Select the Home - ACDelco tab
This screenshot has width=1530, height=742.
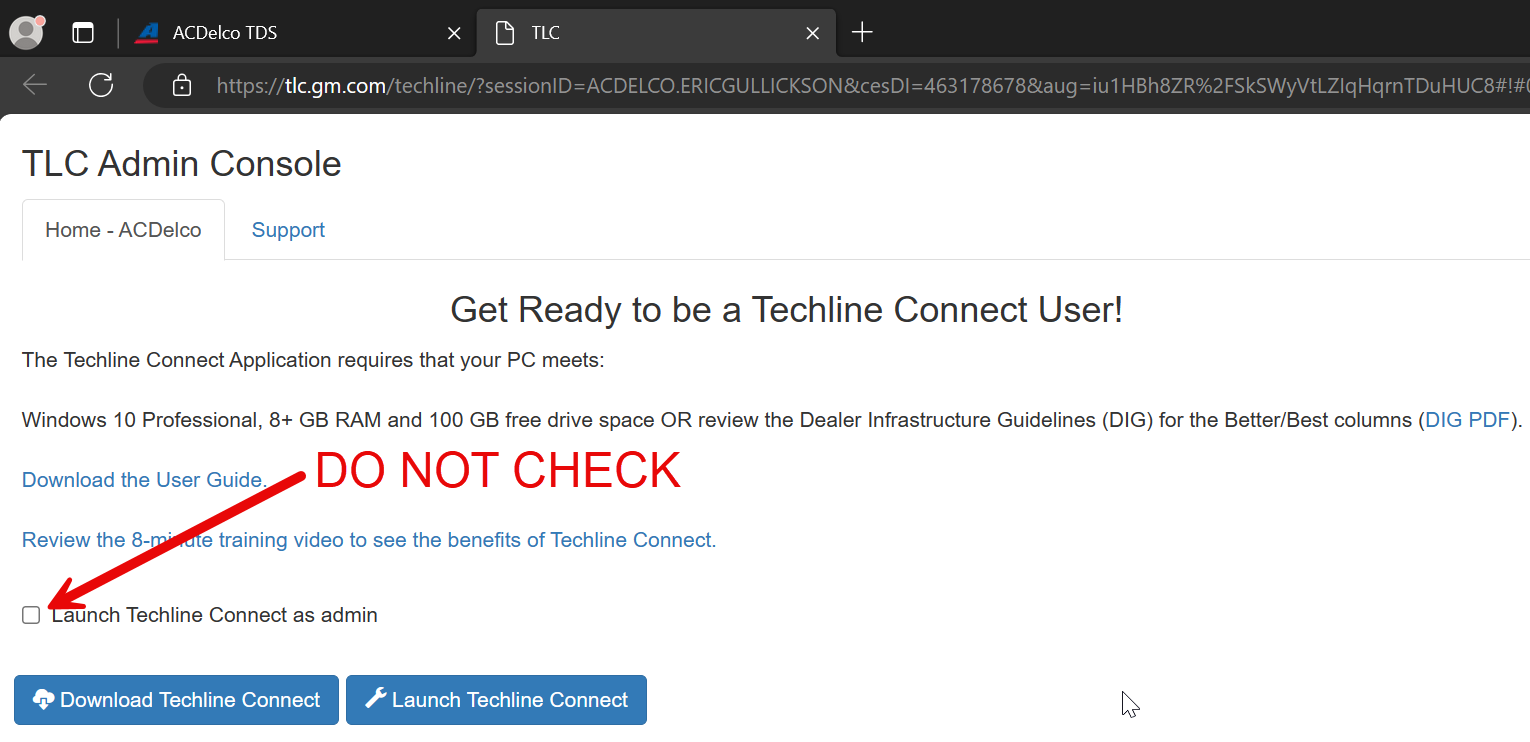tap(123, 230)
